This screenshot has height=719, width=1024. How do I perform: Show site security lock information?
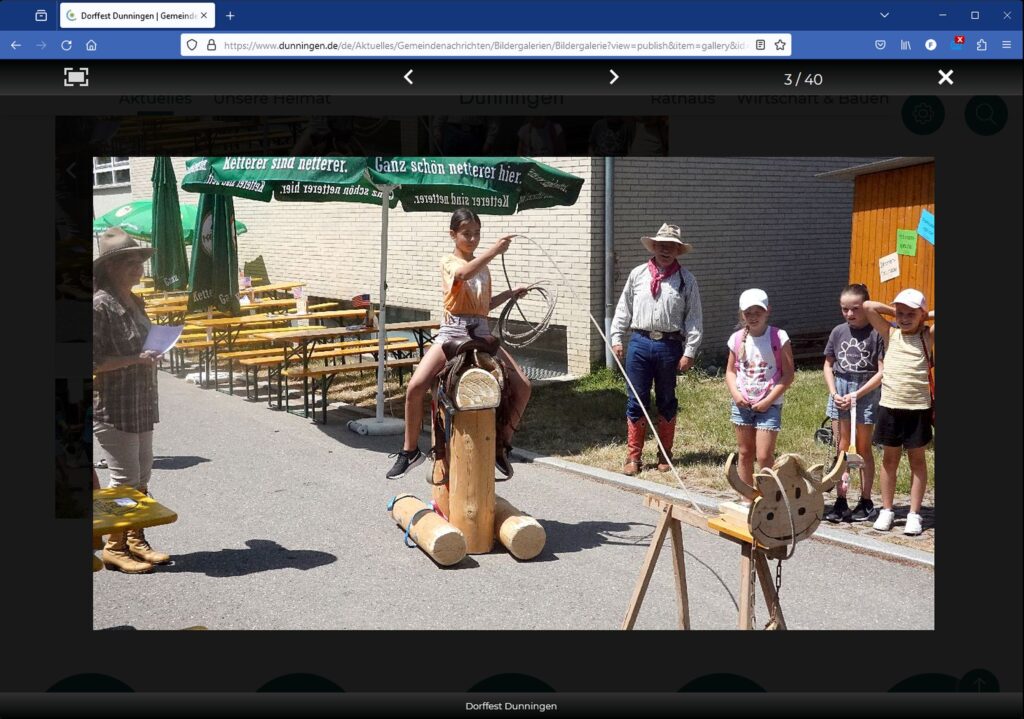click(x=211, y=45)
